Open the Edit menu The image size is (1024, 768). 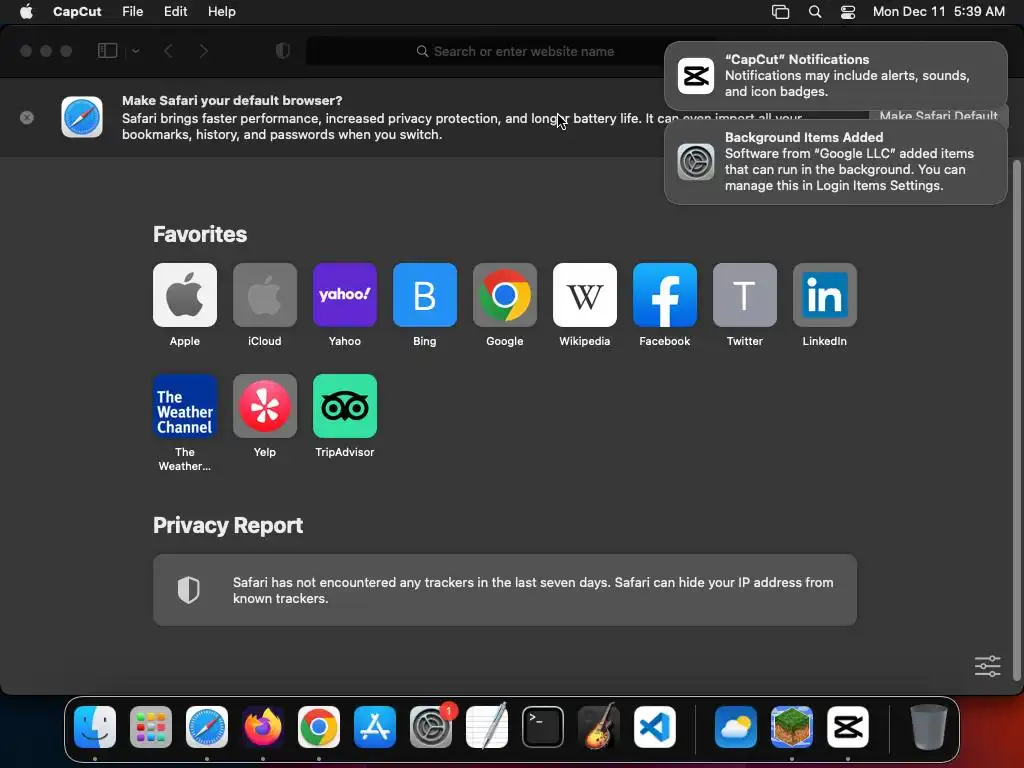tap(176, 12)
